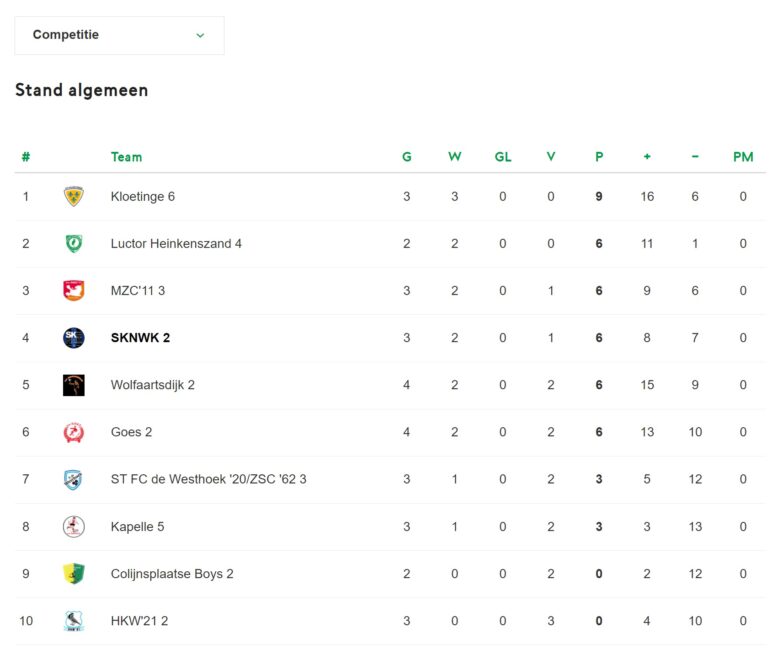Click the MZC'11 3 red crest
Screen dimensions: 777x655
(x=74, y=290)
